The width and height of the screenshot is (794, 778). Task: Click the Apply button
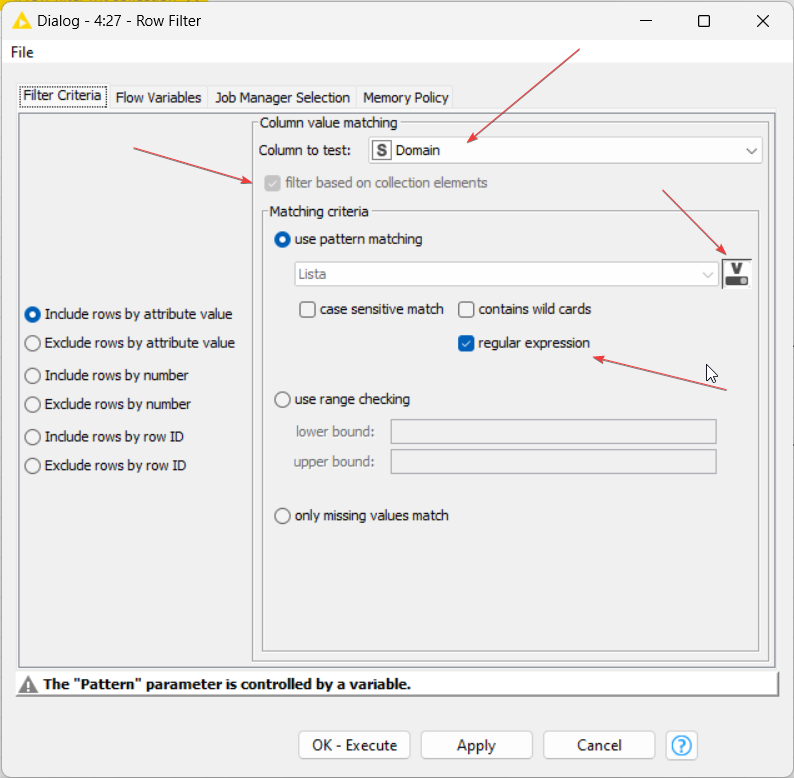tap(476, 745)
